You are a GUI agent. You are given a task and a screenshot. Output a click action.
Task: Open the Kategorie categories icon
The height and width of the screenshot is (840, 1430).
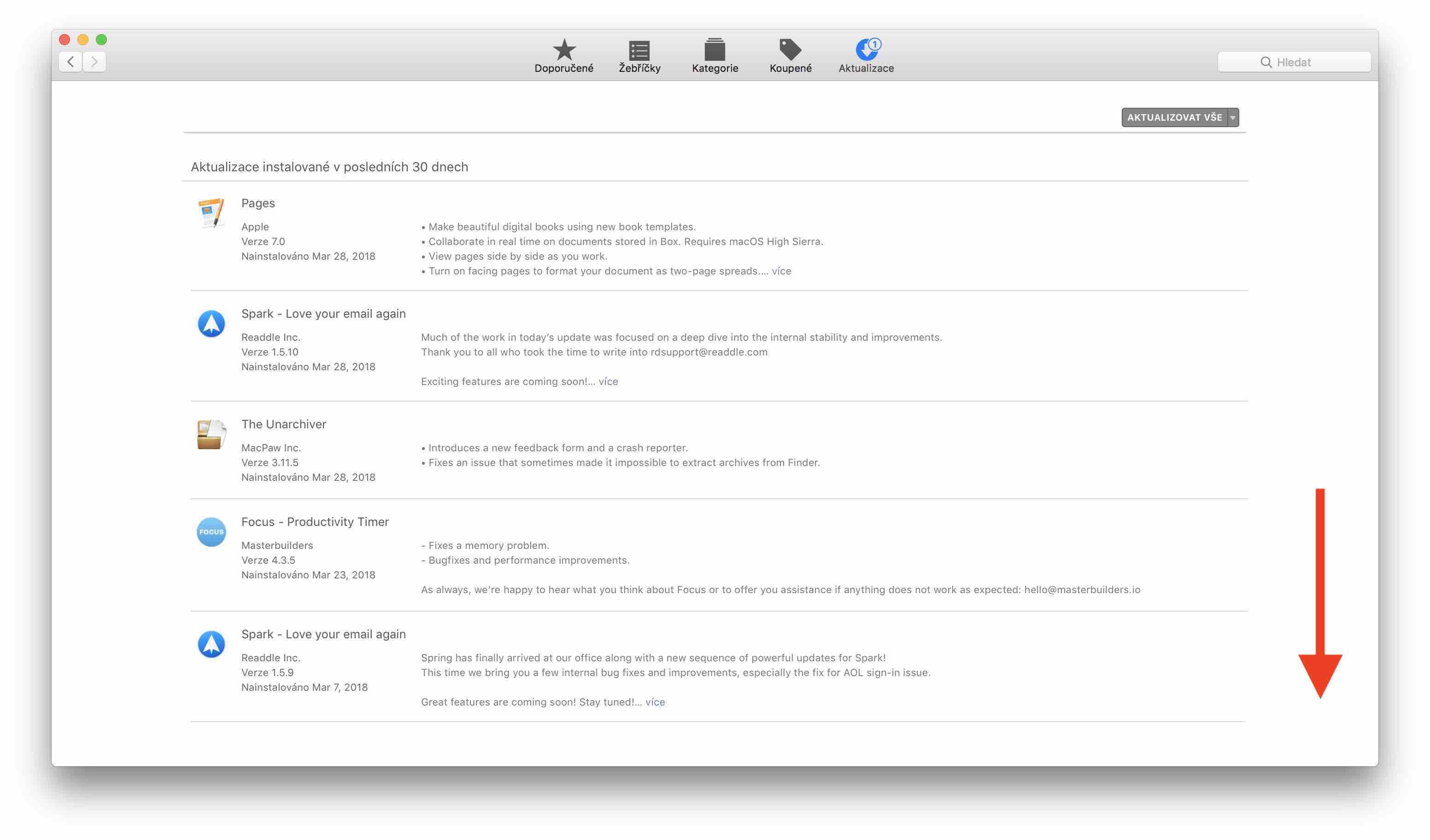[715, 50]
